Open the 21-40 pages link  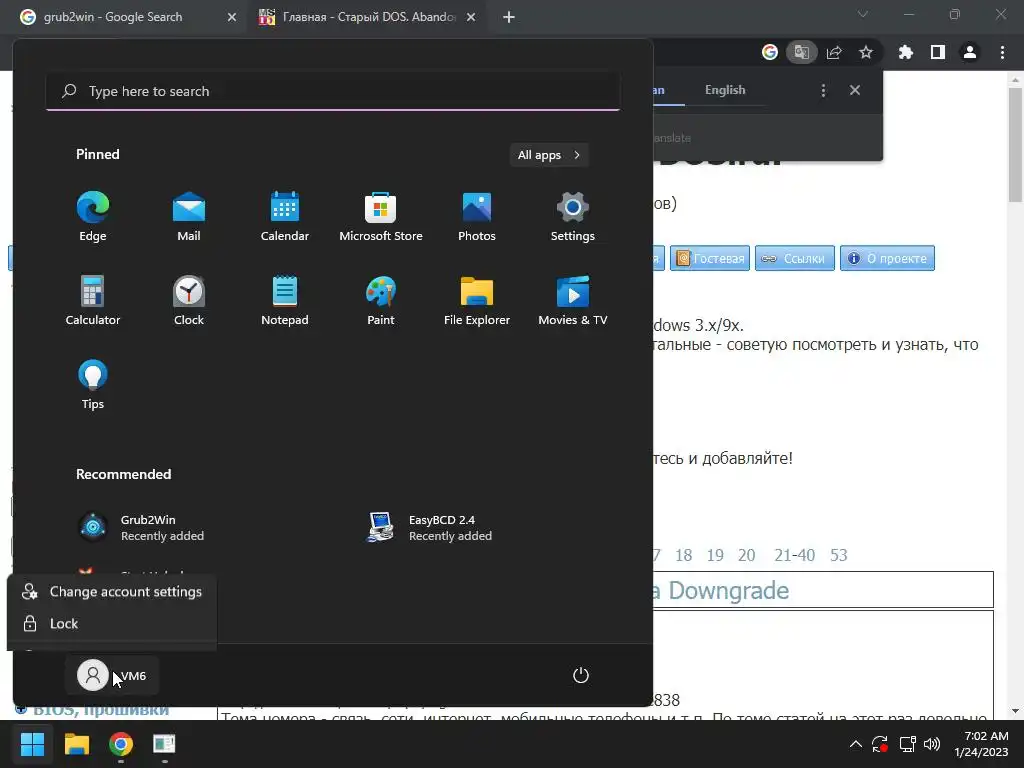pyautogui.click(x=795, y=555)
